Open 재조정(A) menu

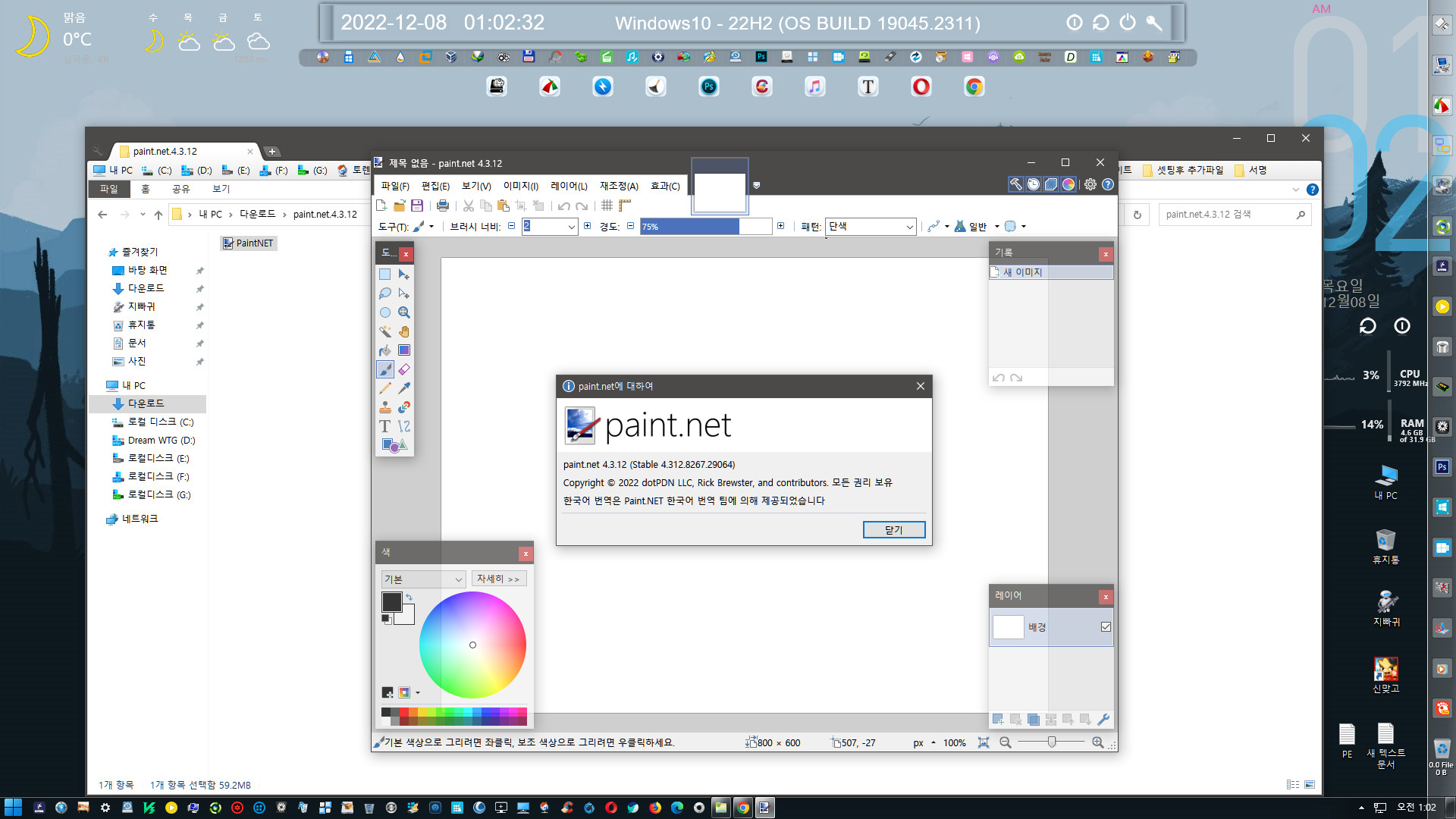(619, 186)
